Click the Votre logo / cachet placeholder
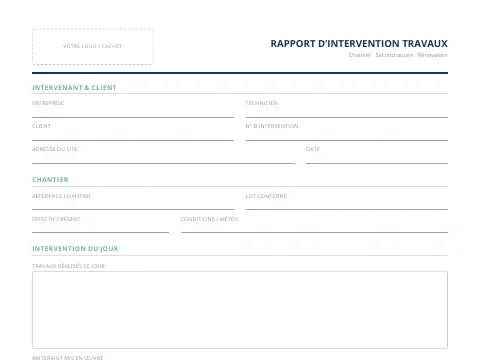This screenshot has height=360, width=480. tap(93, 46)
